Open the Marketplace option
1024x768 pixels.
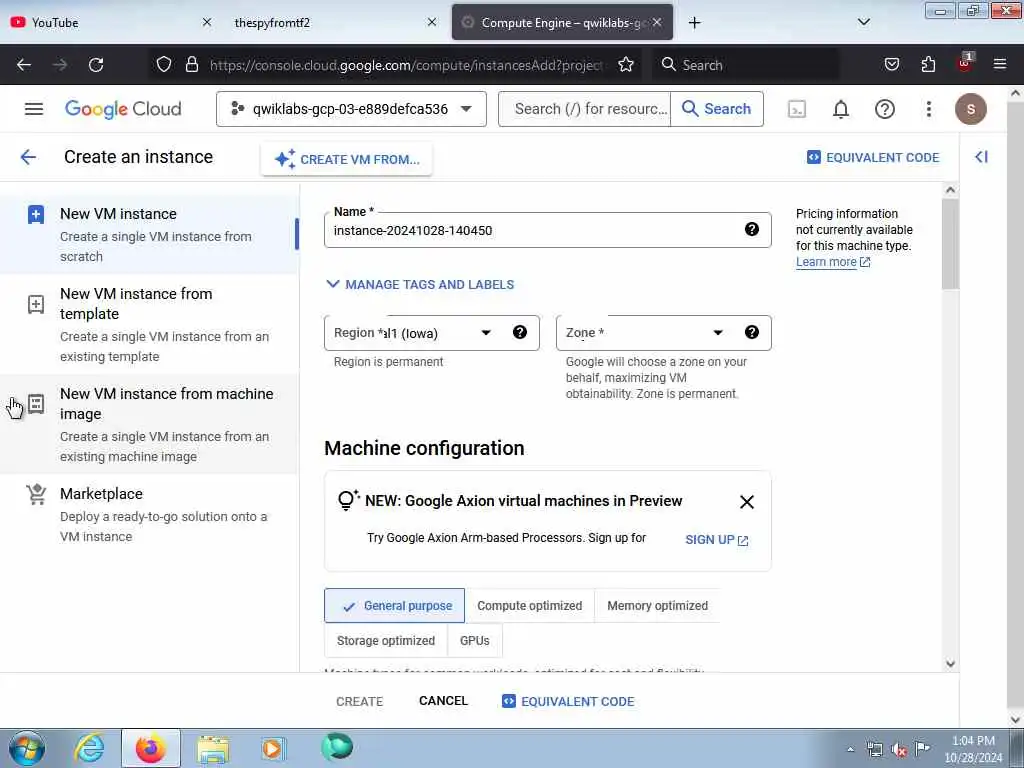[150, 515]
